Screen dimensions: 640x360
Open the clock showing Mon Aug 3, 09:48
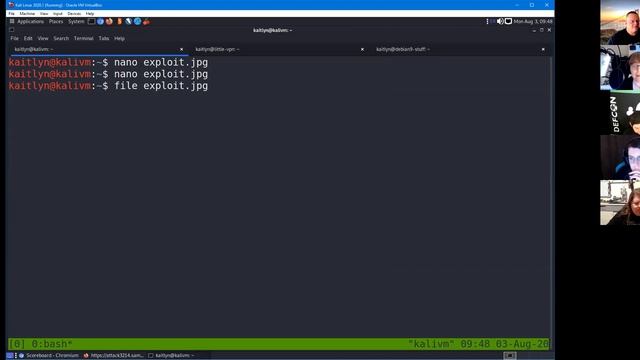[533, 21]
